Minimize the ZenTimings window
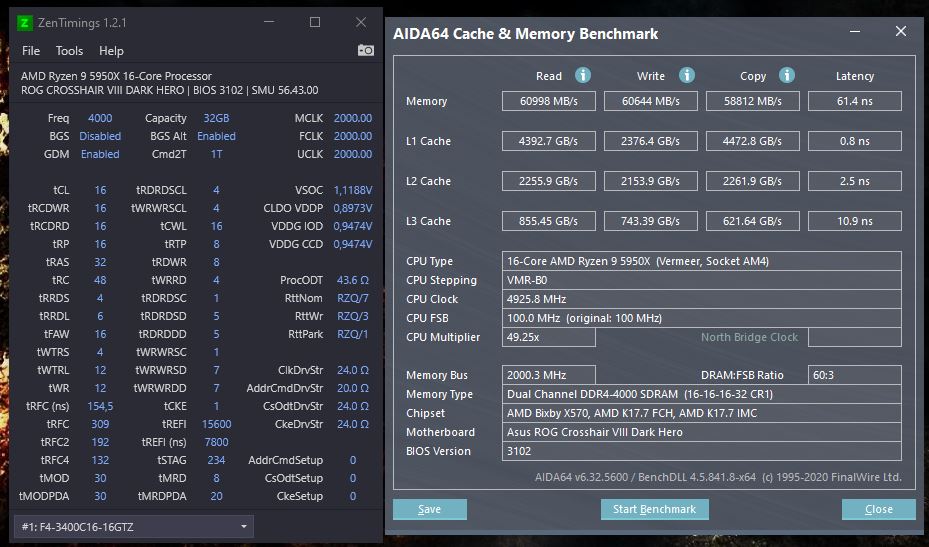Image resolution: width=929 pixels, height=547 pixels. coord(269,22)
